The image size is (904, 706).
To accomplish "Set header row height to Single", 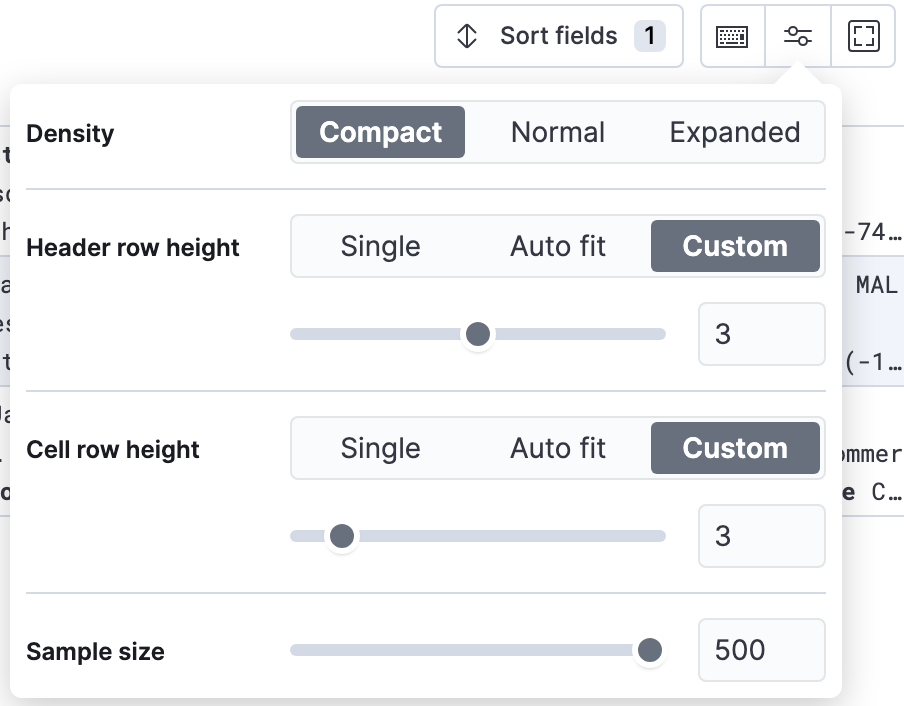I will tap(381, 246).
